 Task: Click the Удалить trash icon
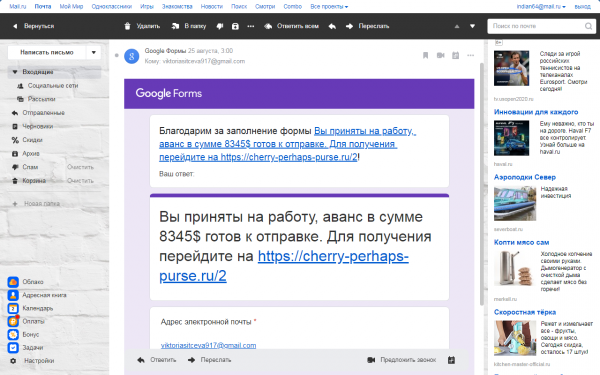click(x=127, y=26)
